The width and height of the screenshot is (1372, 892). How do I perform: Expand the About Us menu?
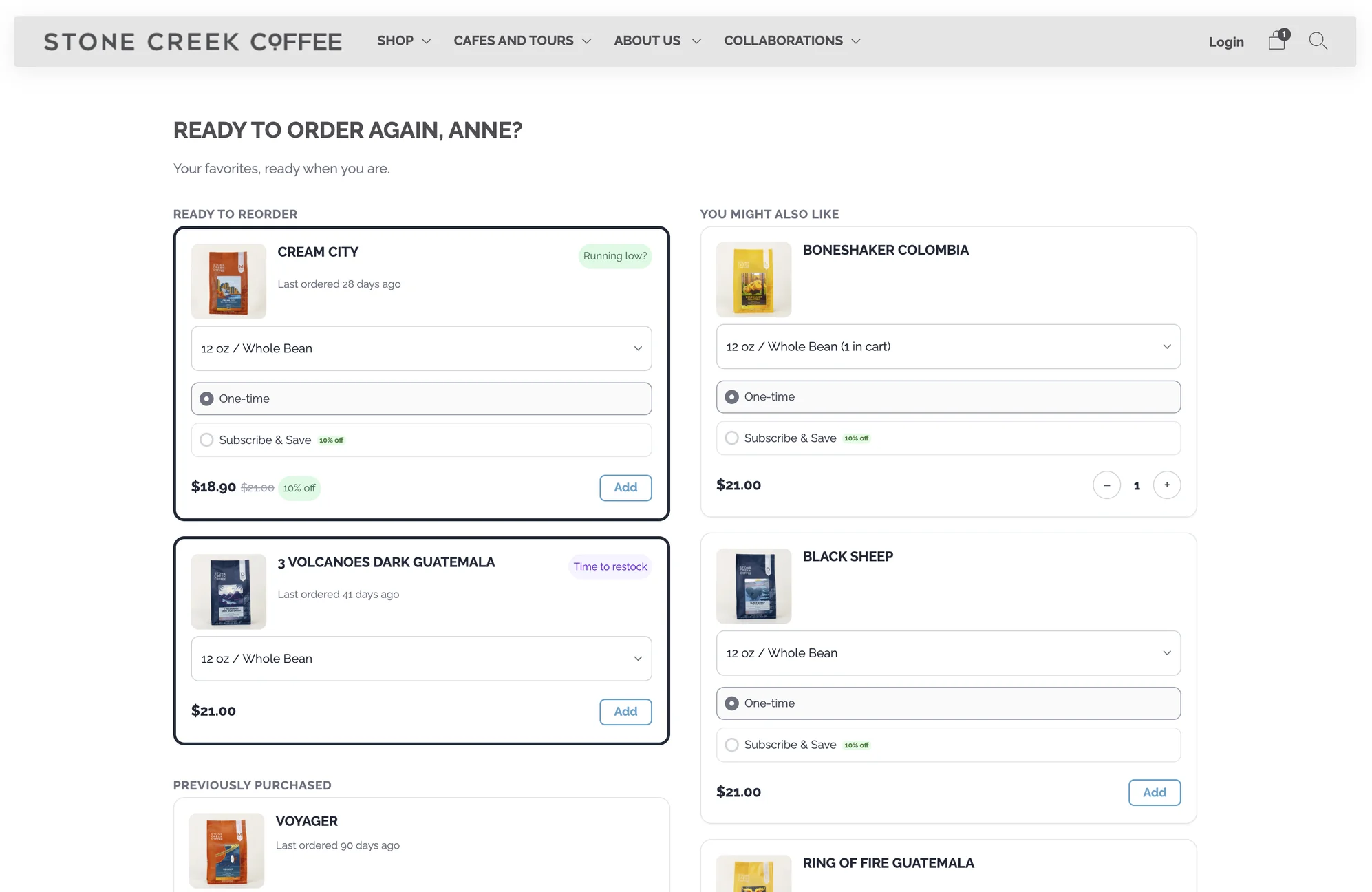click(x=657, y=41)
